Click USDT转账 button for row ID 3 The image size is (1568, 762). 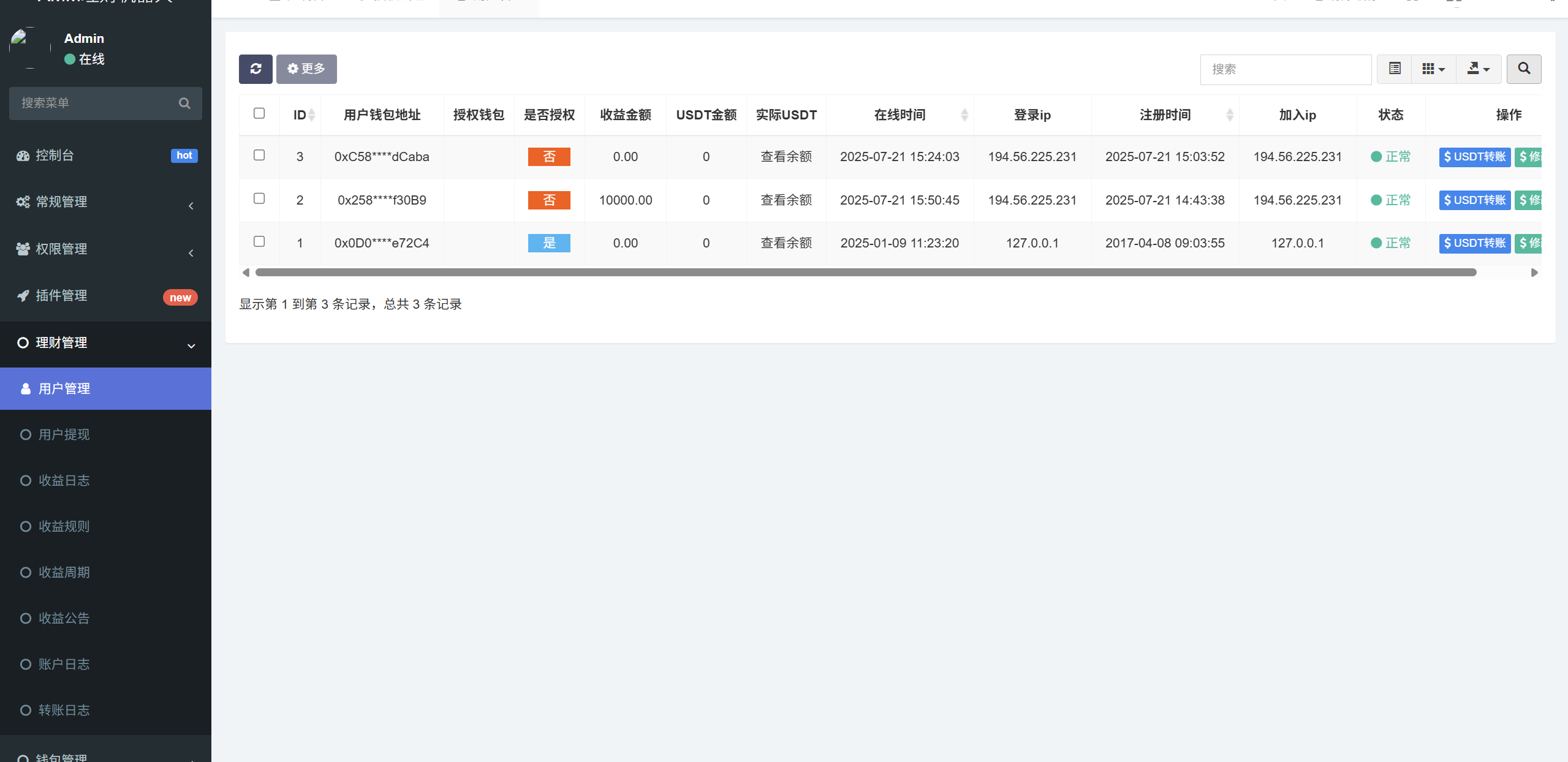(1474, 157)
